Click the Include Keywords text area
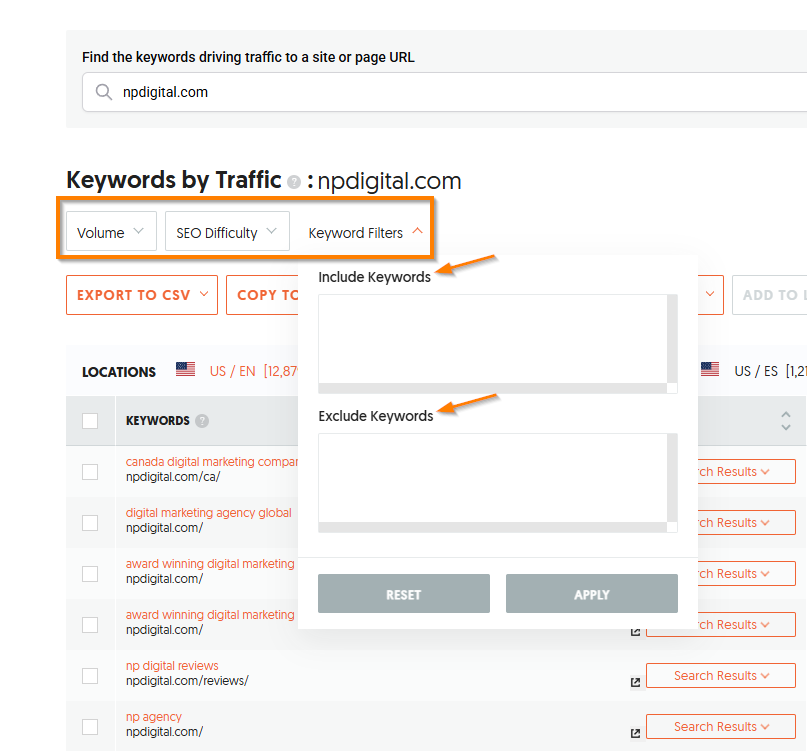807x751 pixels. pos(493,339)
